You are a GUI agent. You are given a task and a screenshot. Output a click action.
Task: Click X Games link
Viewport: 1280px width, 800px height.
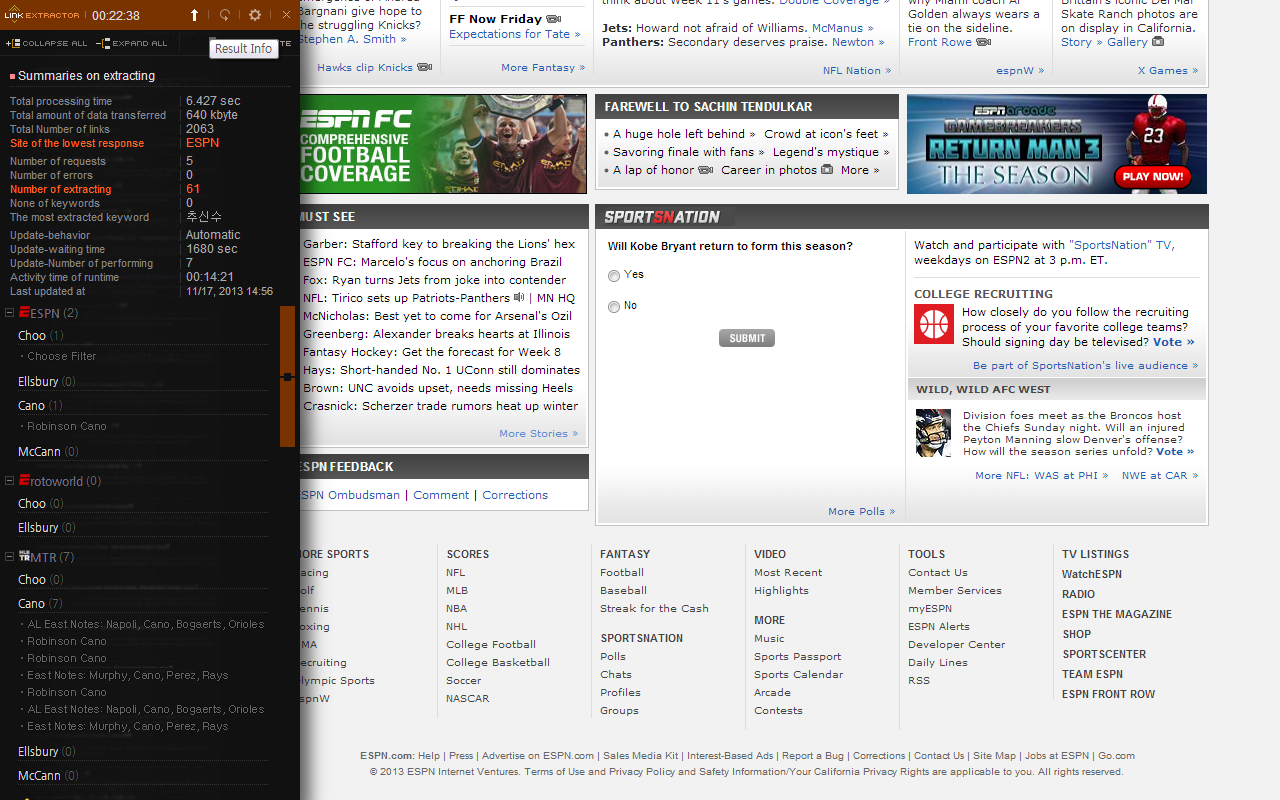click(1167, 71)
